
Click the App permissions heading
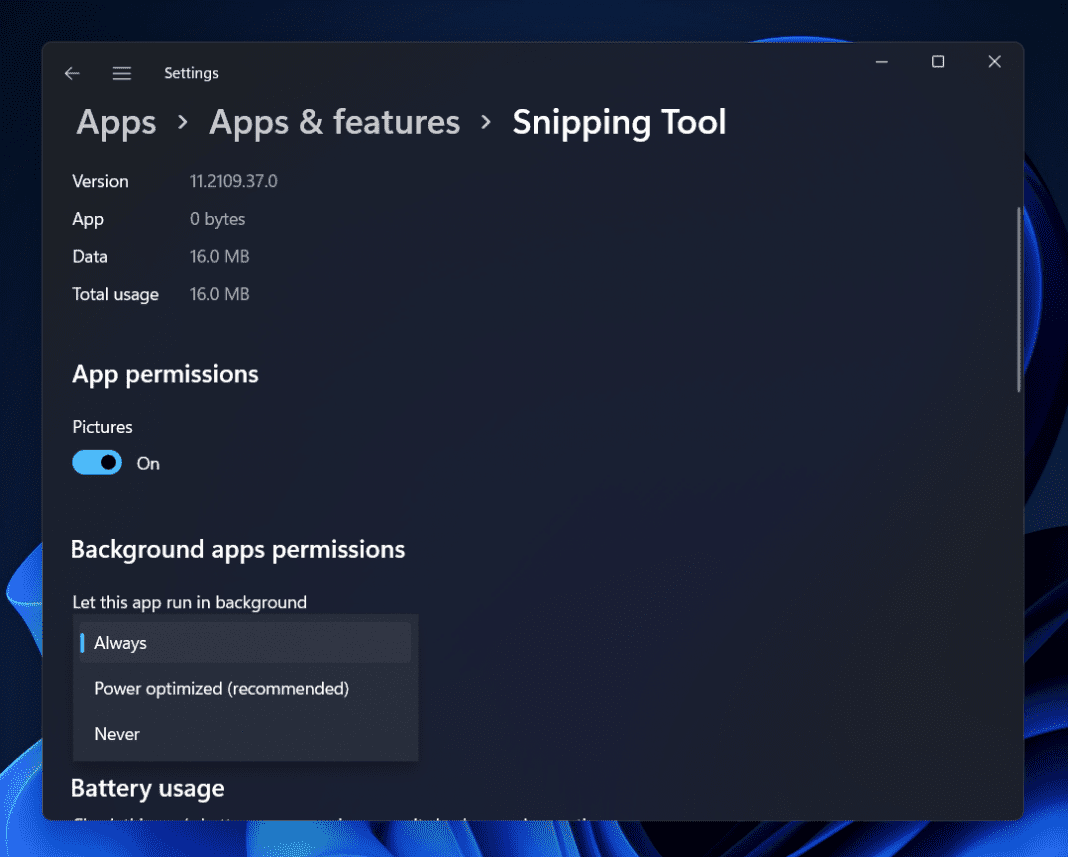165,374
